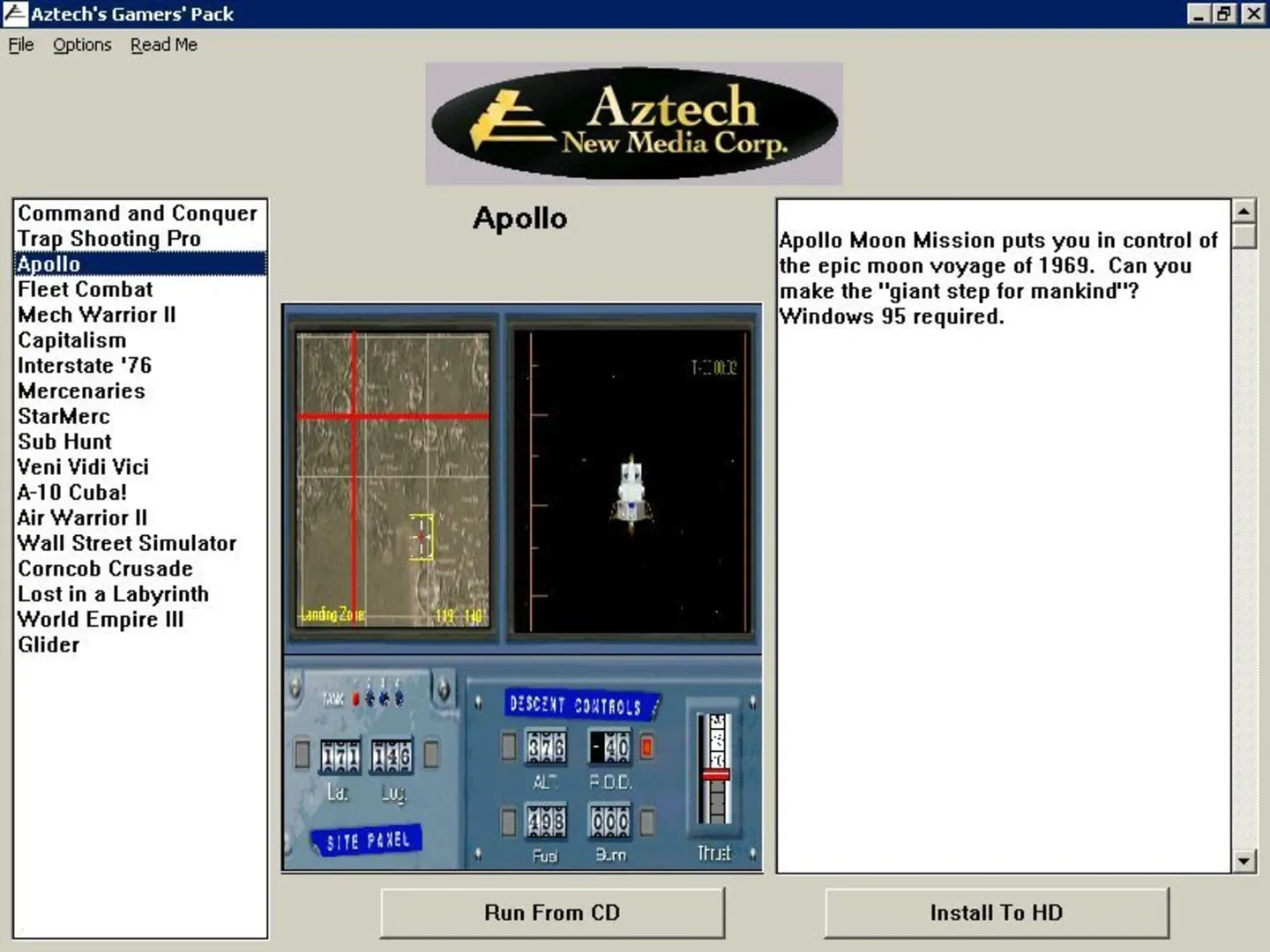Image resolution: width=1270 pixels, height=952 pixels.
Task: Choose Trap Shooting Pro from the list
Action: (109, 239)
